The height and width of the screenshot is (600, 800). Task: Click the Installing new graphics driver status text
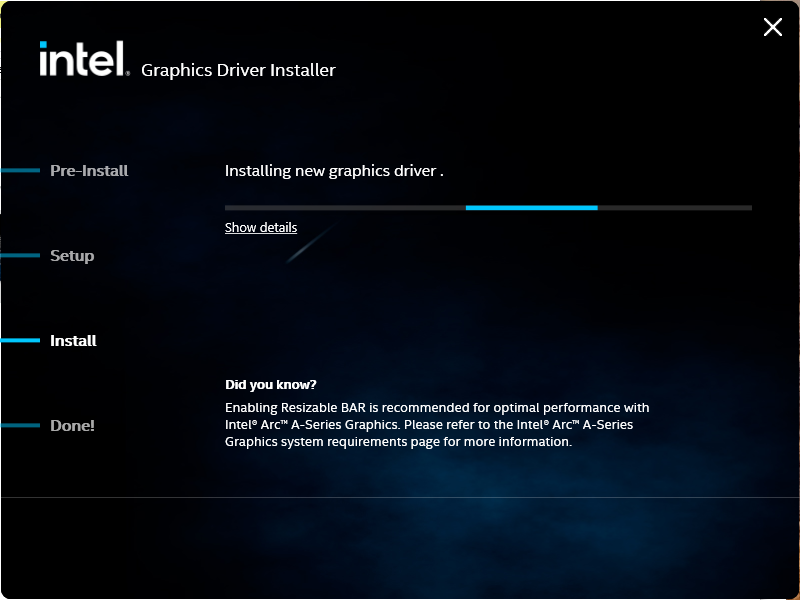[x=334, y=171]
